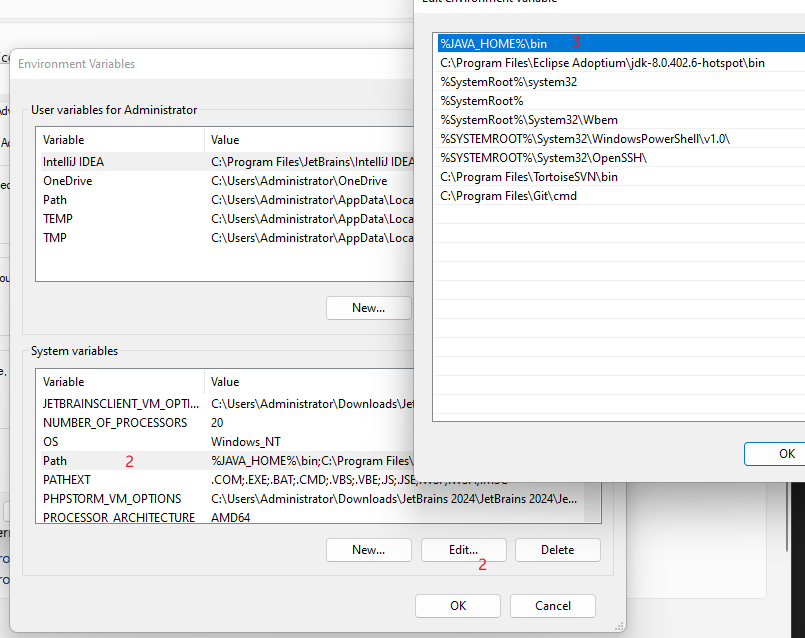The image size is (805, 638).
Task: Select the Eclipse Adoptium jdk-8.0.402.6-hotspot\bin entry
Action: coord(621,63)
